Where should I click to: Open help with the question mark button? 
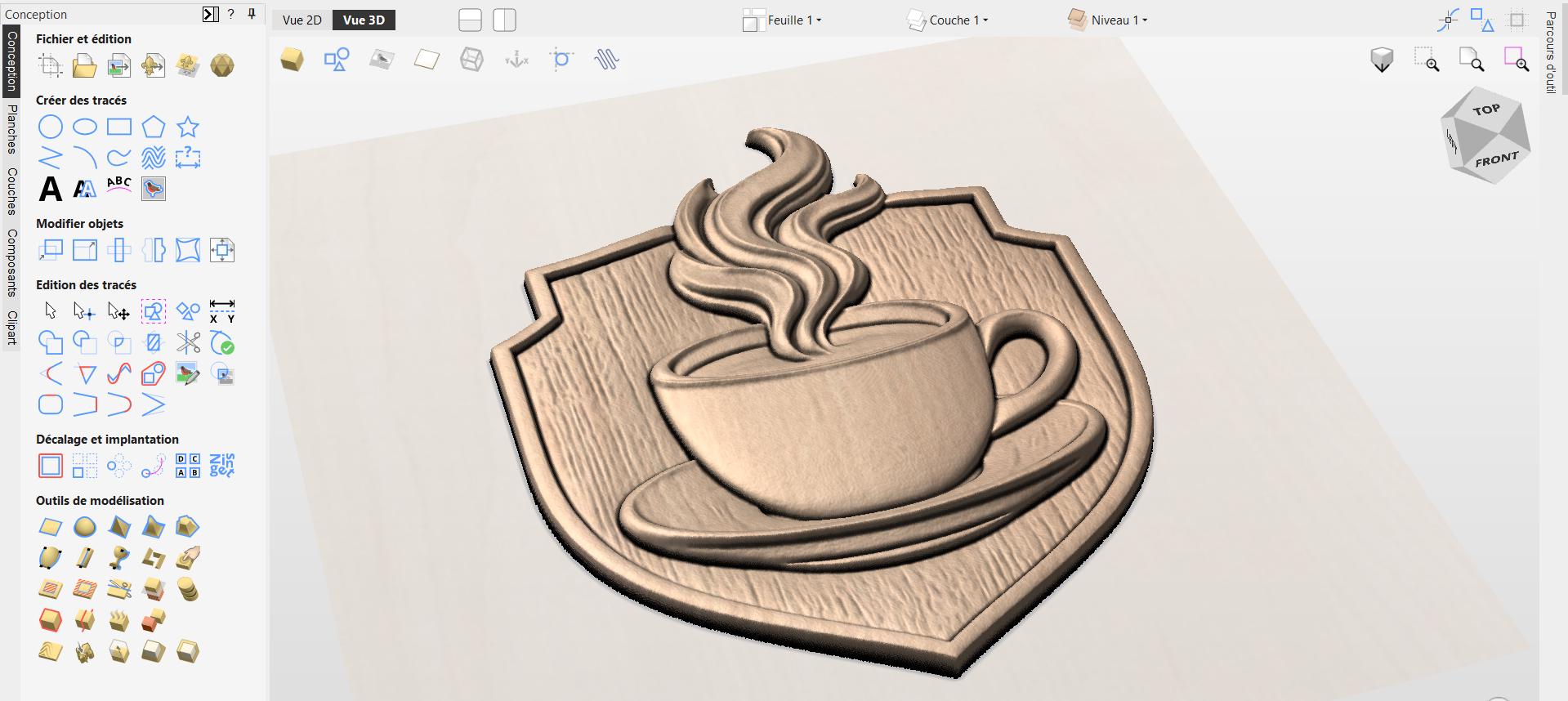(231, 14)
